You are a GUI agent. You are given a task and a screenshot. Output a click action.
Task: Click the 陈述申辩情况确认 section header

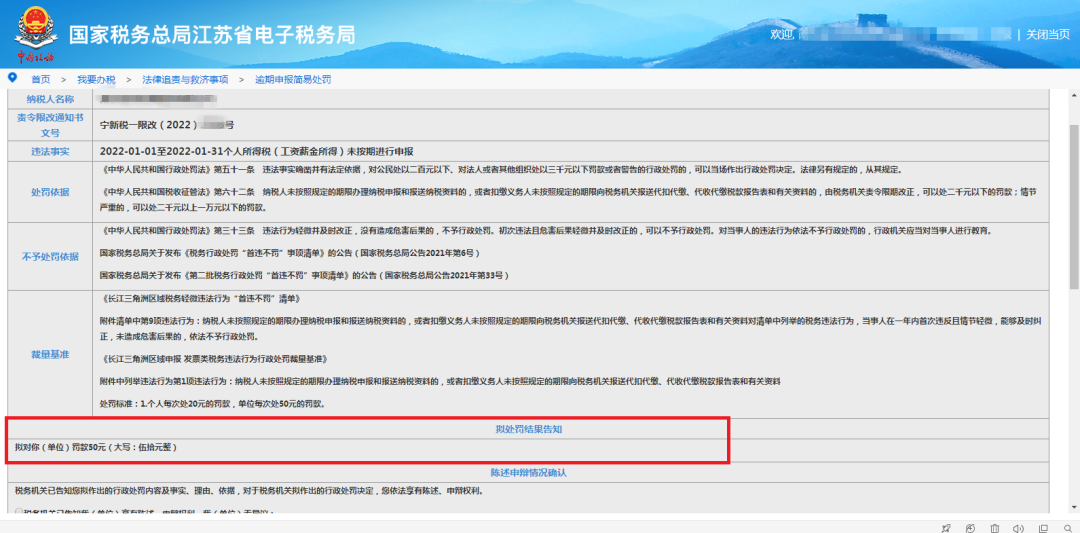coord(528,473)
